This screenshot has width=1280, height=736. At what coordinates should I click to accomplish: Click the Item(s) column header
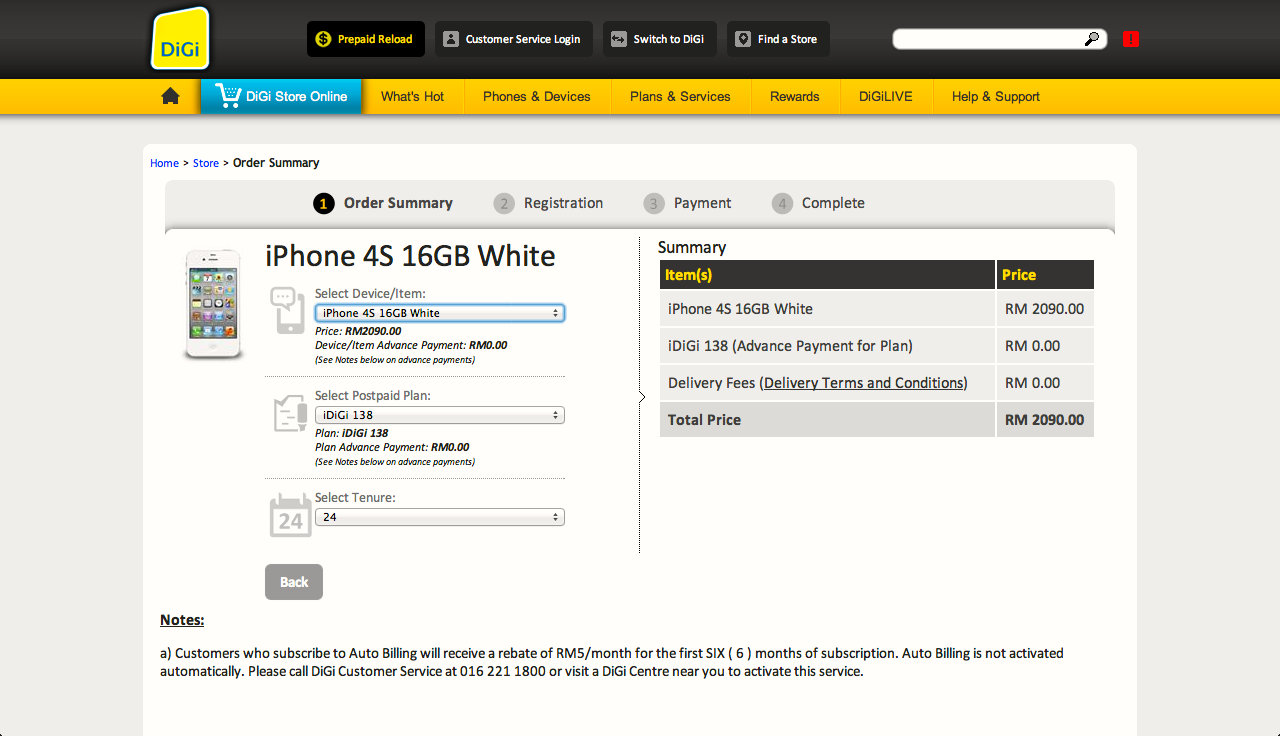pyautogui.click(x=827, y=274)
